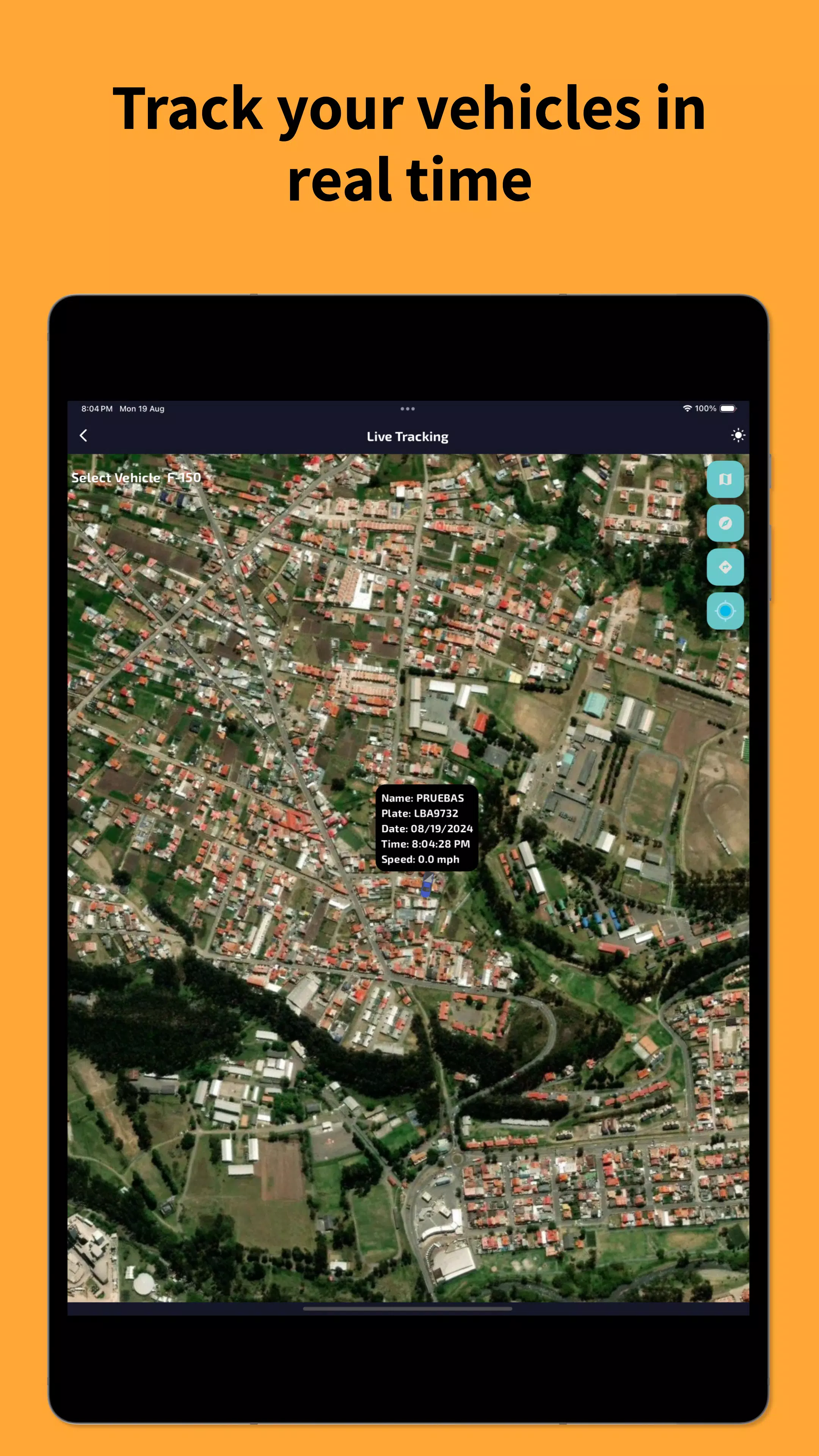Image resolution: width=819 pixels, height=1456 pixels.
Task: Toggle light mode with the sun icon
Action: (737, 435)
